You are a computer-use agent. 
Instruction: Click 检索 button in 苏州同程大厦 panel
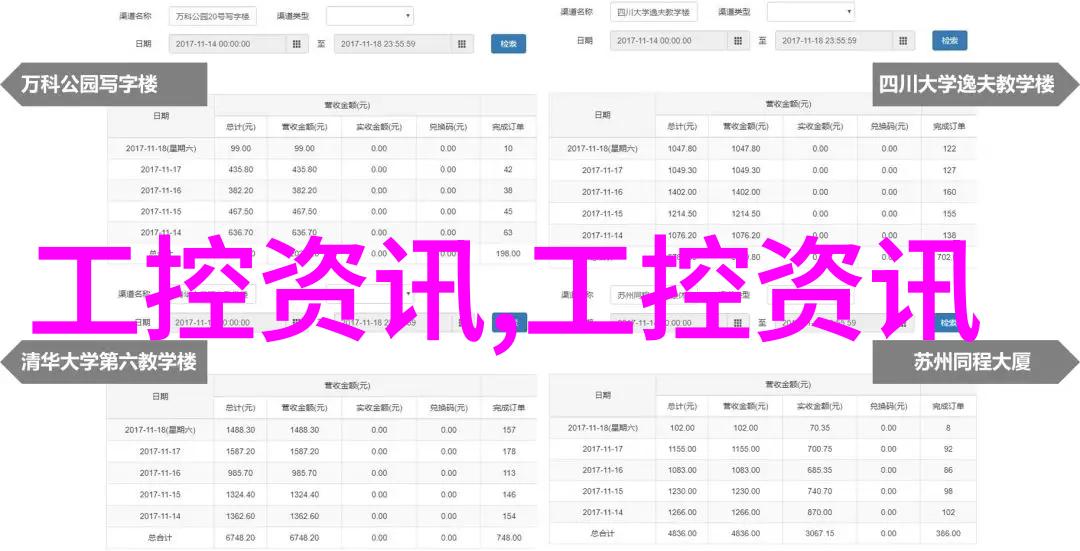click(x=950, y=322)
